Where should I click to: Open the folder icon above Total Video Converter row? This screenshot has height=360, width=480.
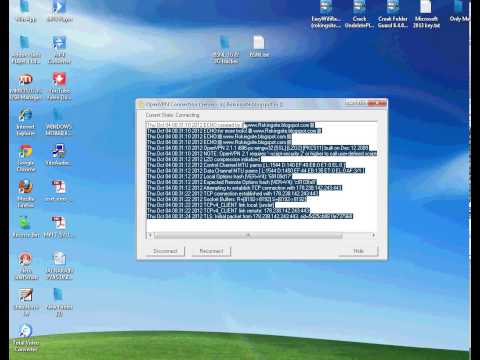[59, 302]
